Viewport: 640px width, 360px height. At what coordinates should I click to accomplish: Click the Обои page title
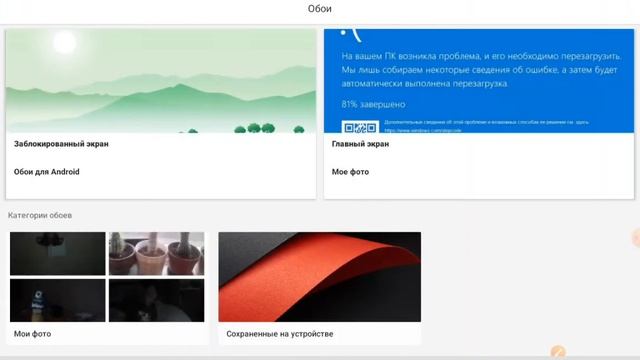tap(320, 9)
